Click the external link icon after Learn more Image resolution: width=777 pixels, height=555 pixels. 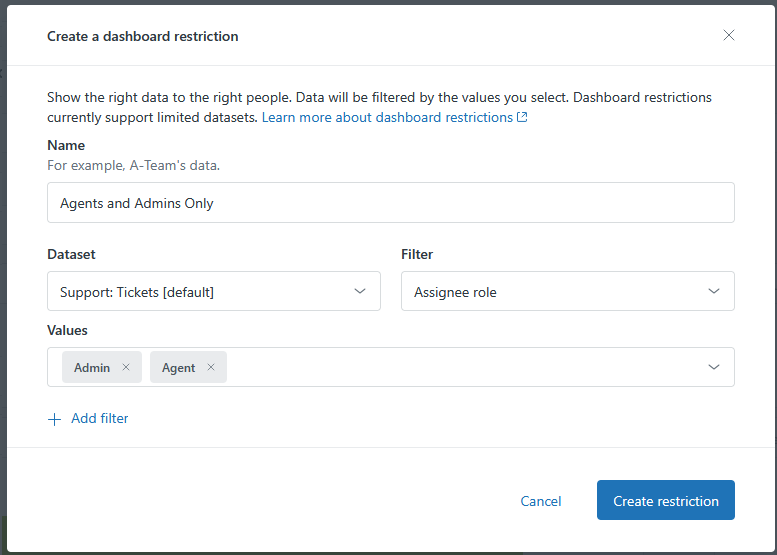point(522,118)
